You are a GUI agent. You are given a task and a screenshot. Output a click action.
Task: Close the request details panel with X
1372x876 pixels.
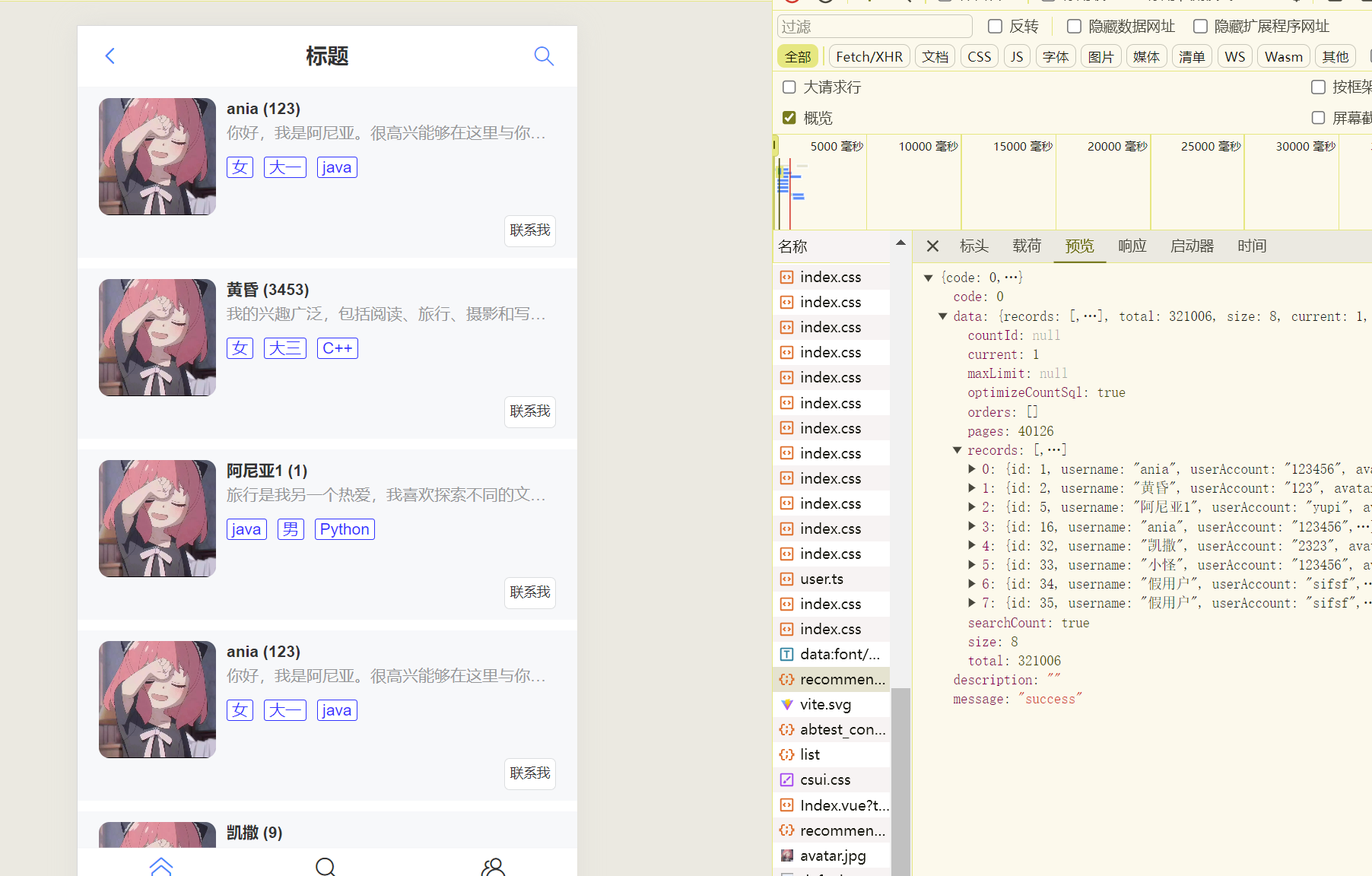point(932,246)
